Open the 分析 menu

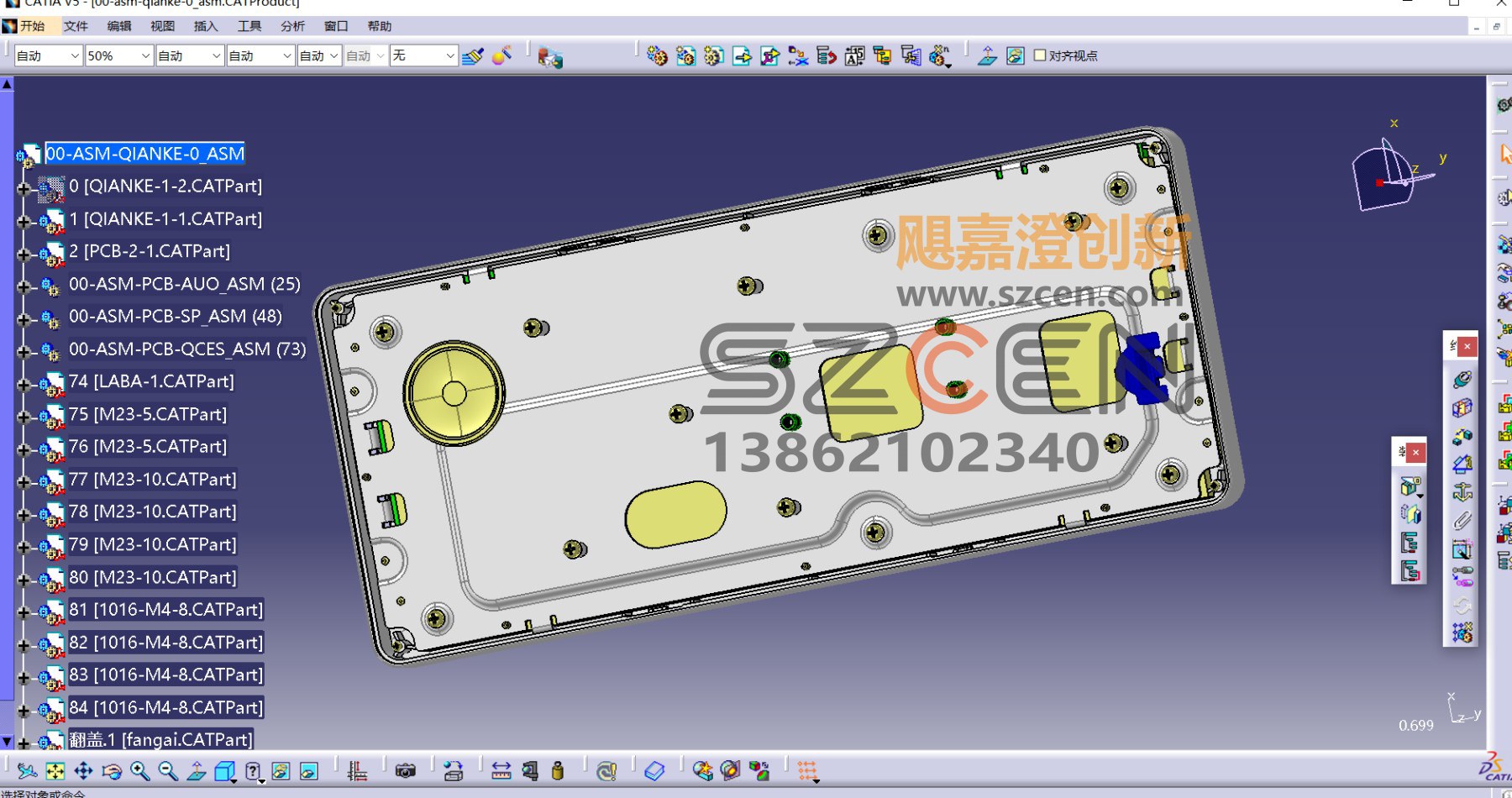293,26
